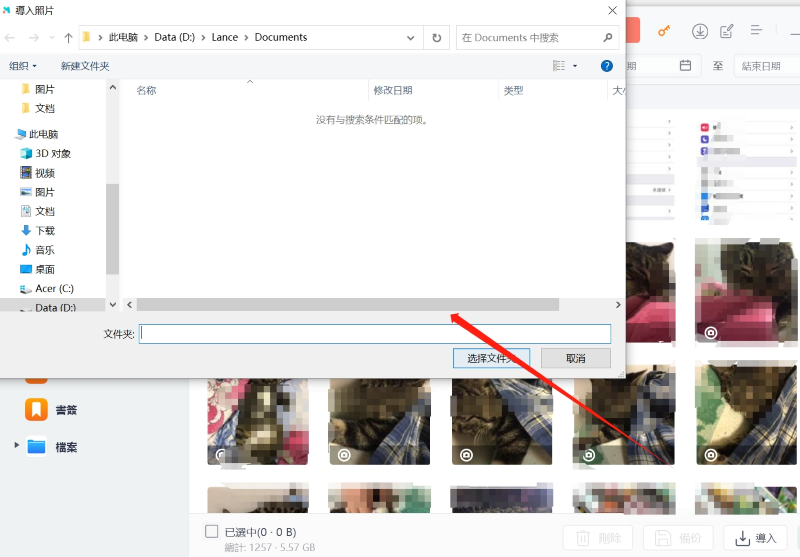Screen dimensions: 800x557
Task: Toggle the 已選中 select-all checkbox
Action: point(211,531)
